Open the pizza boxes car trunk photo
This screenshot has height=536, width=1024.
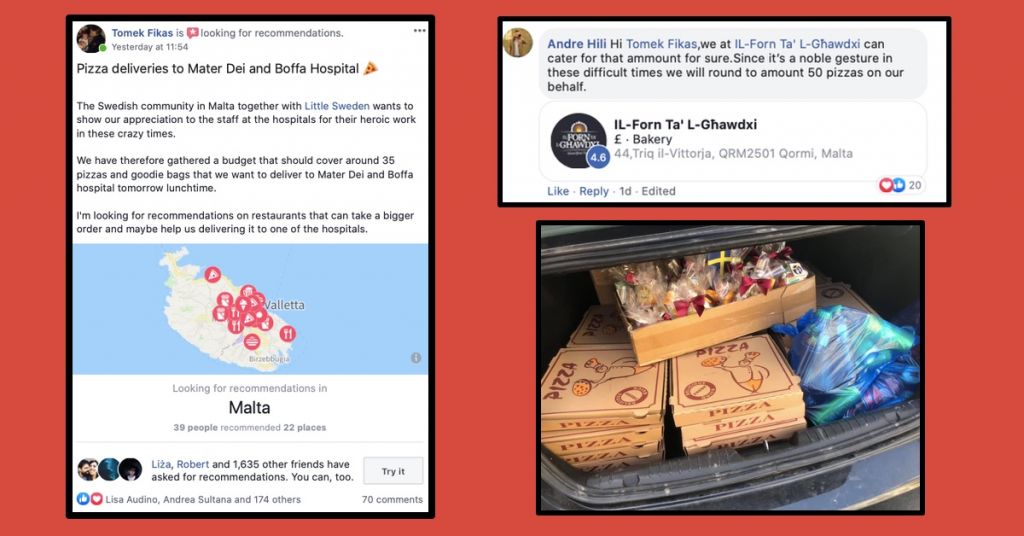coord(730,368)
